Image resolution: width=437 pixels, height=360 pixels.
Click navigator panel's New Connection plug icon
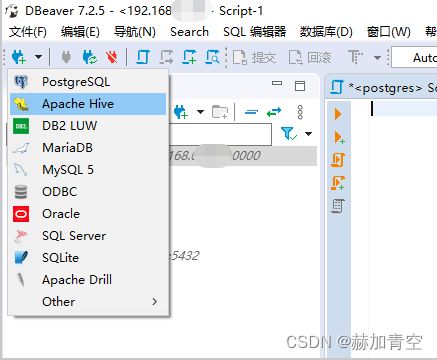pos(181,112)
